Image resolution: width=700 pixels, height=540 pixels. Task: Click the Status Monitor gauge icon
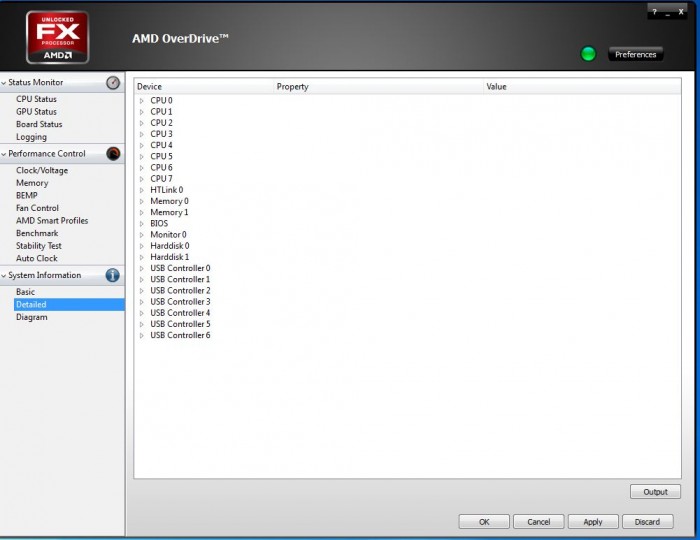pyautogui.click(x=113, y=83)
